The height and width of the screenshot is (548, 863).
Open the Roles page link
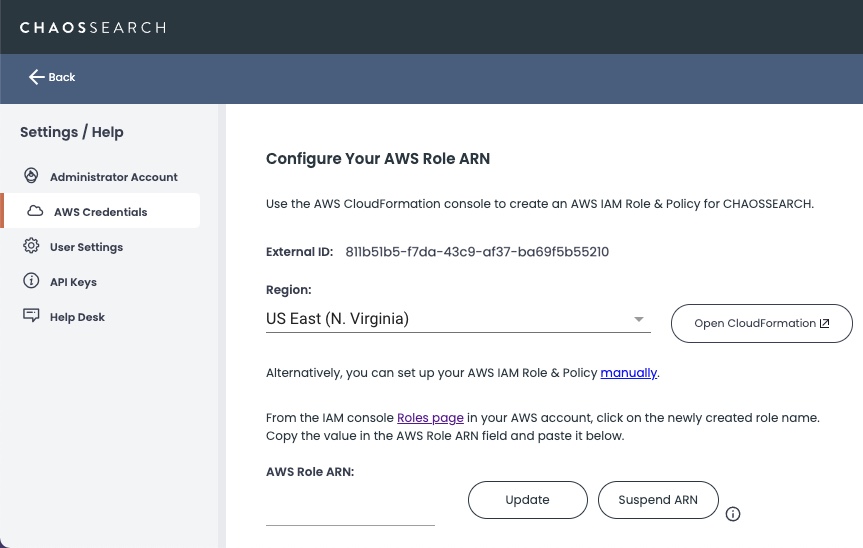point(430,418)
